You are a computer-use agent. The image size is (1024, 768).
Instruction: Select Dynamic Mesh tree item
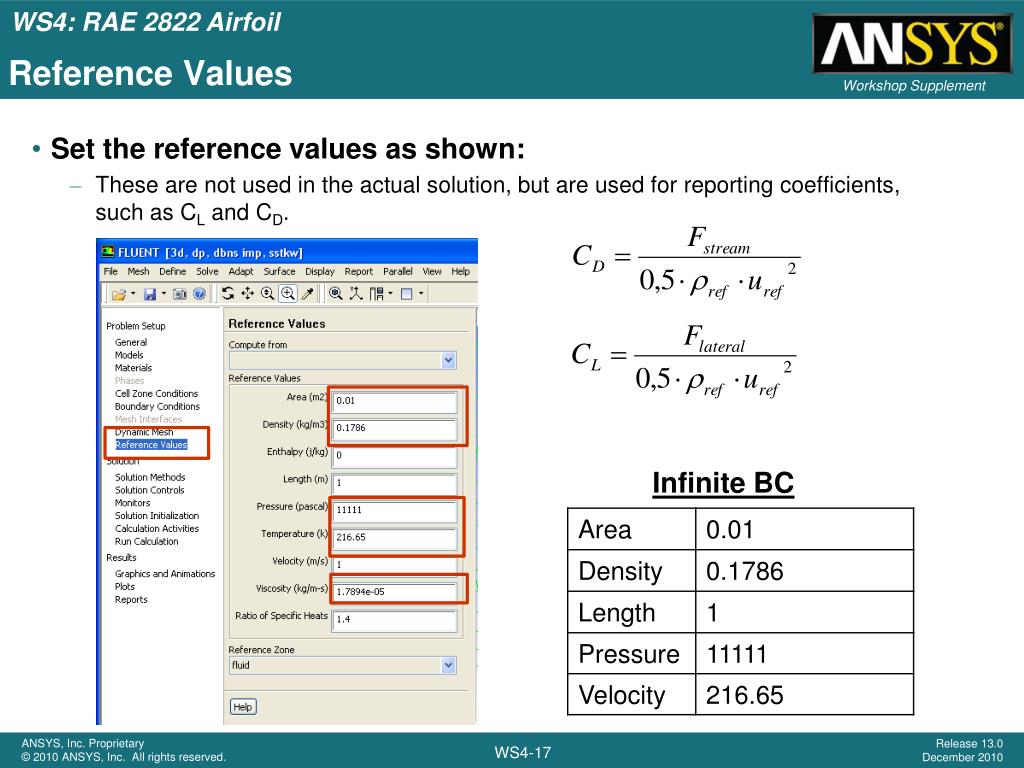click(144, 432)
